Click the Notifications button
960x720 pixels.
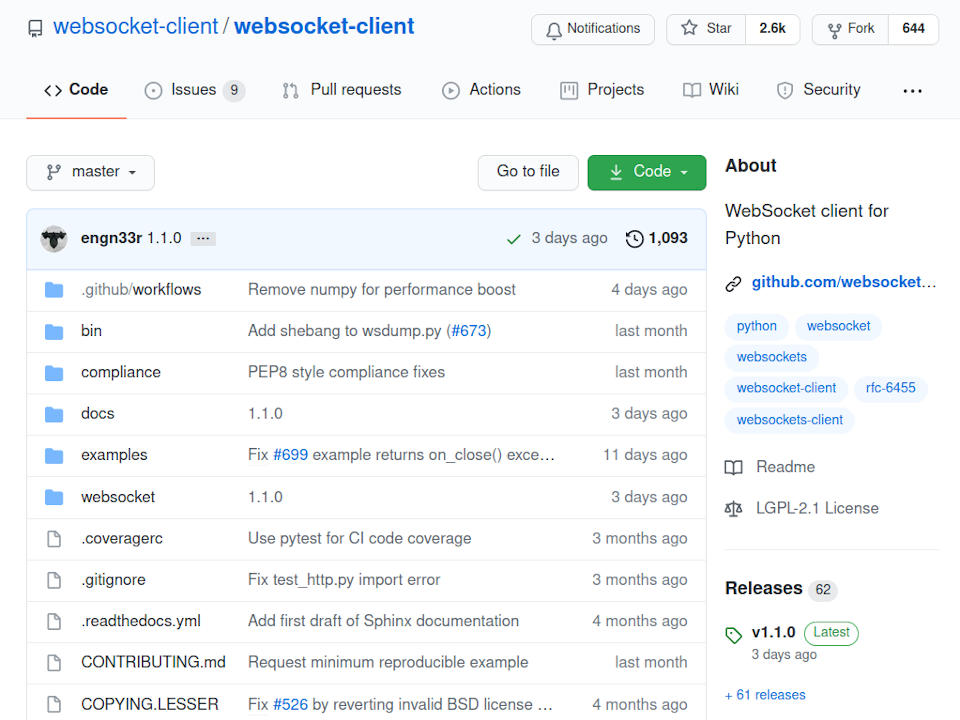tap(593, 29)
